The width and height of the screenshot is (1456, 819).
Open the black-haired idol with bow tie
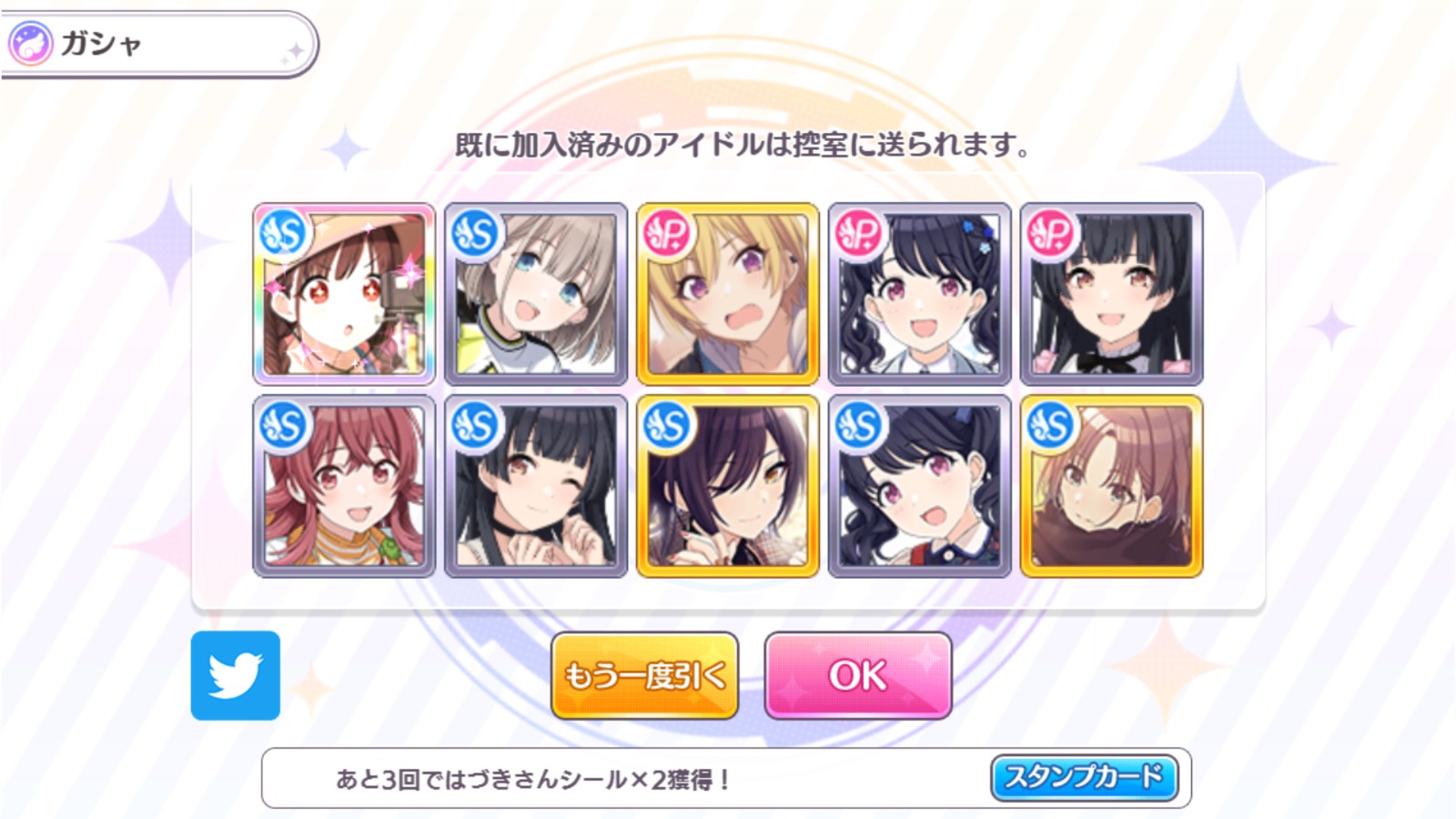tap(1112, 294)
